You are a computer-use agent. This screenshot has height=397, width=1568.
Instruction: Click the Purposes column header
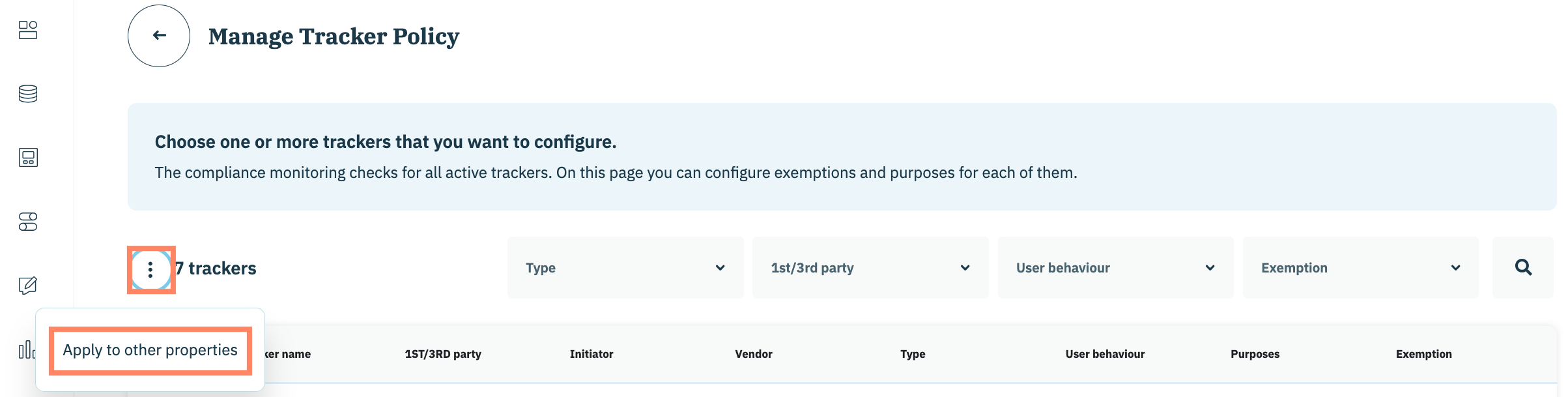[1255, 354]
